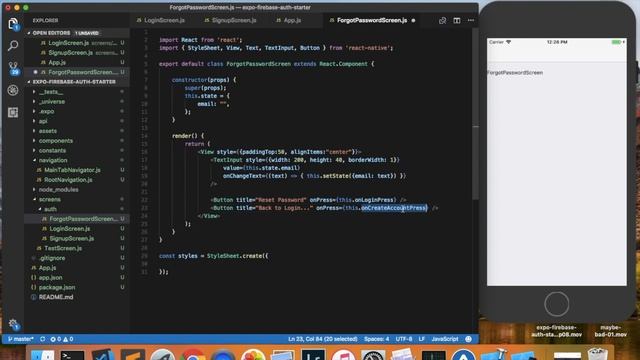Click ForgotPasswordScreen text in the simulator

[515, 73]
